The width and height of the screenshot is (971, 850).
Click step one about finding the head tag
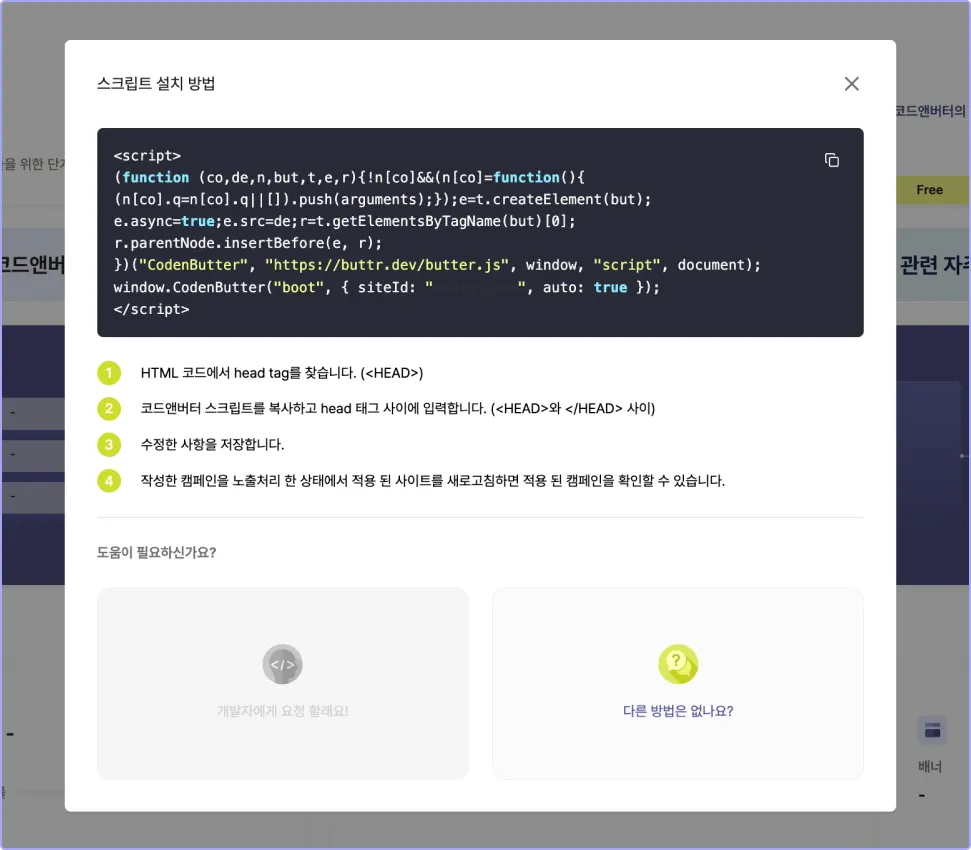coord(282,373)
